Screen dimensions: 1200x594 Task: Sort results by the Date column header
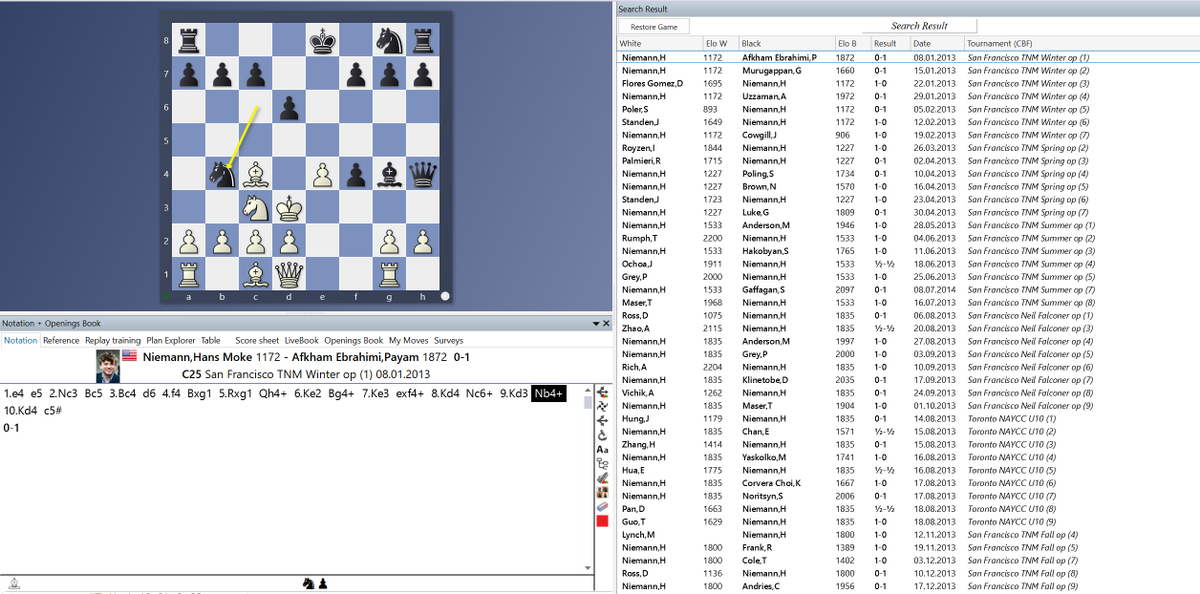[936, 44]
